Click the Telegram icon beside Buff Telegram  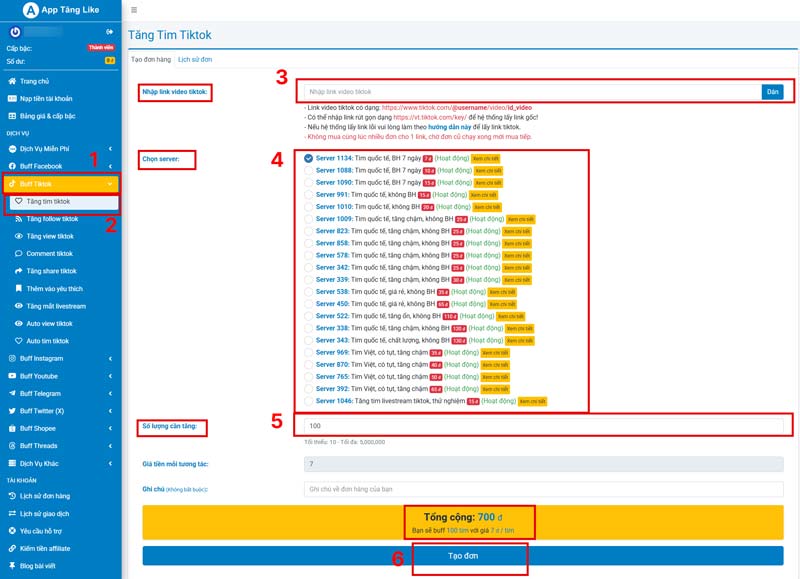(x=12, y=393)
